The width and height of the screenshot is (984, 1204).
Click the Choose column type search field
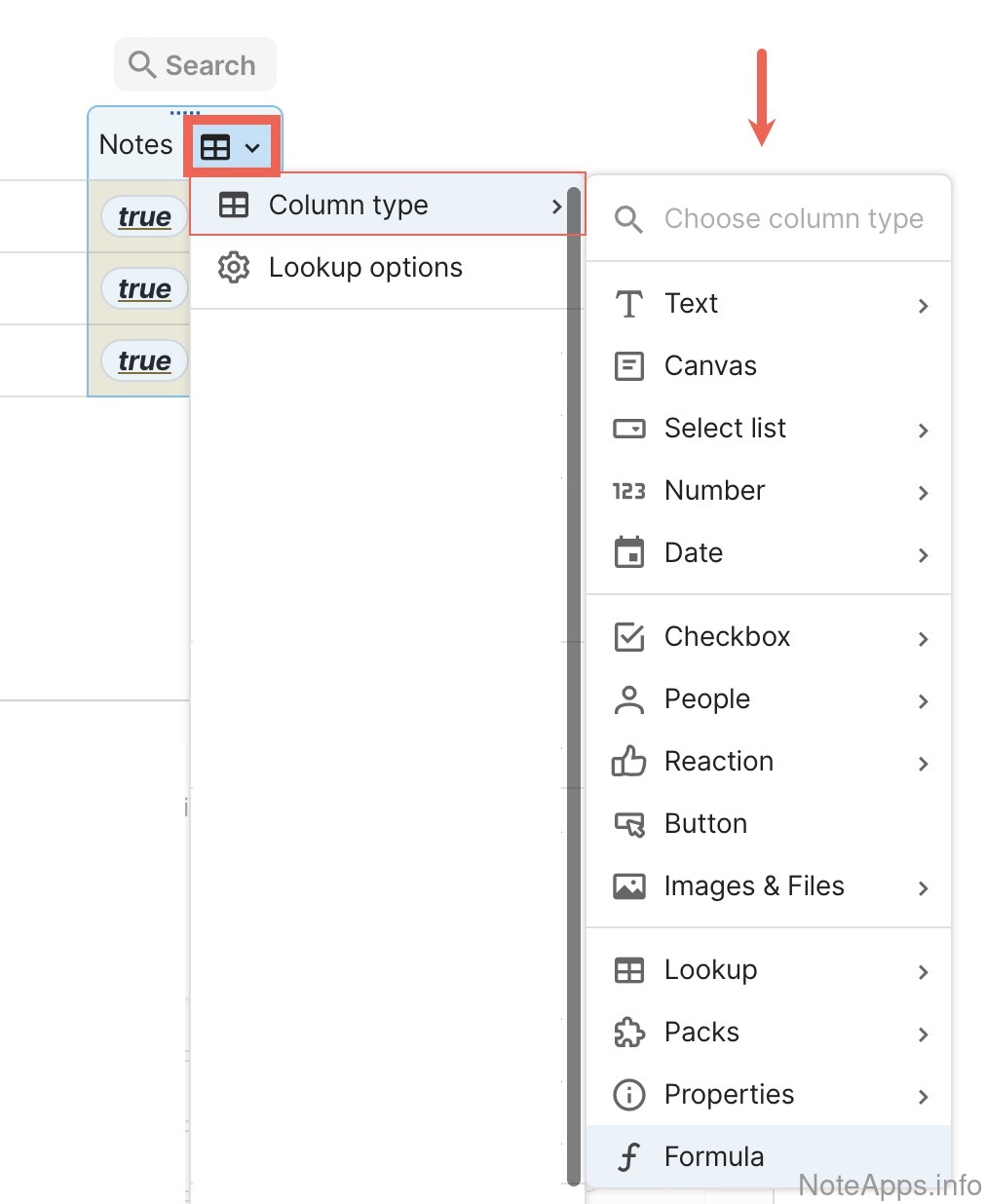click(793, 219)
